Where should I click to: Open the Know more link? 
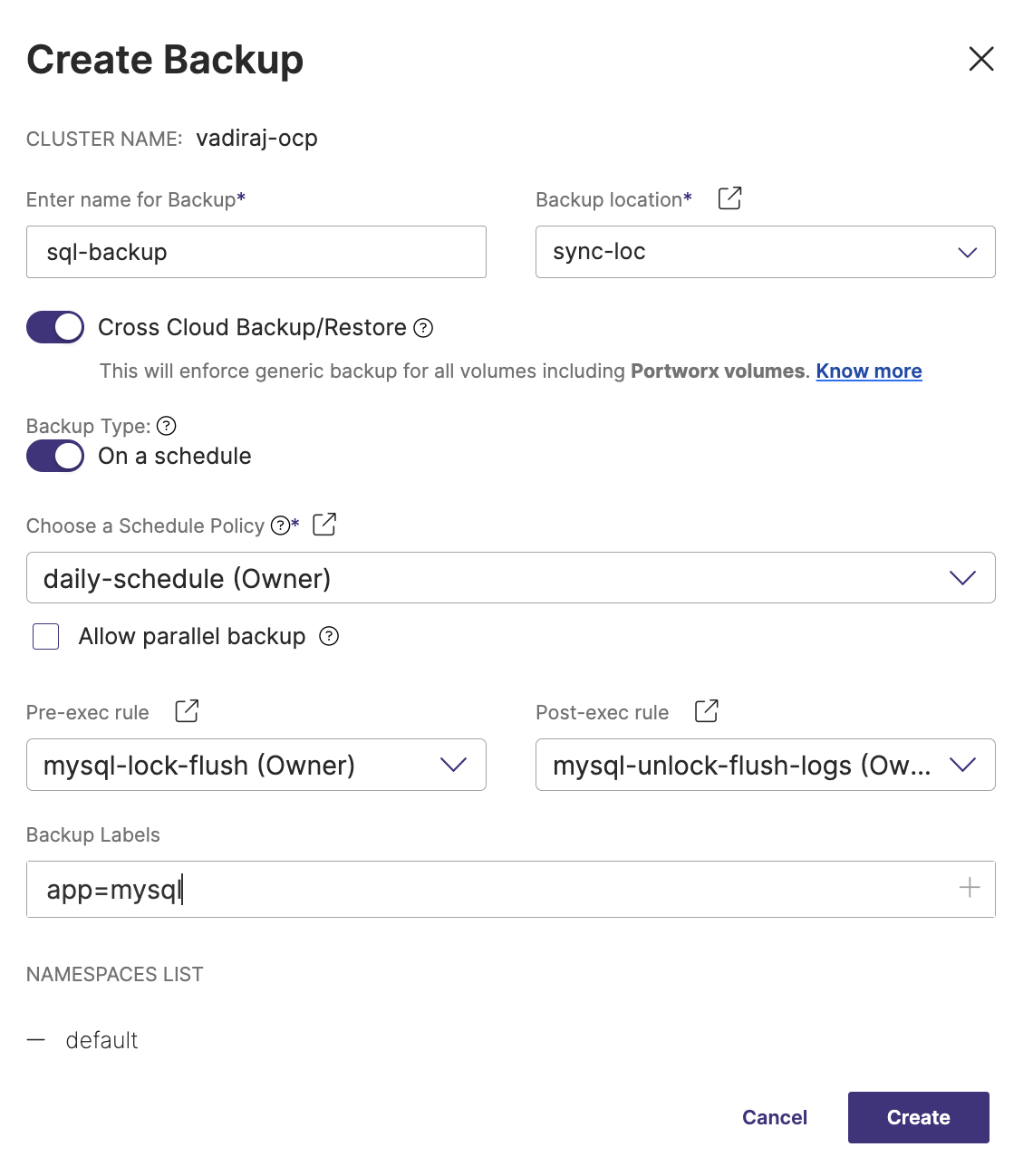pos(869,371)
